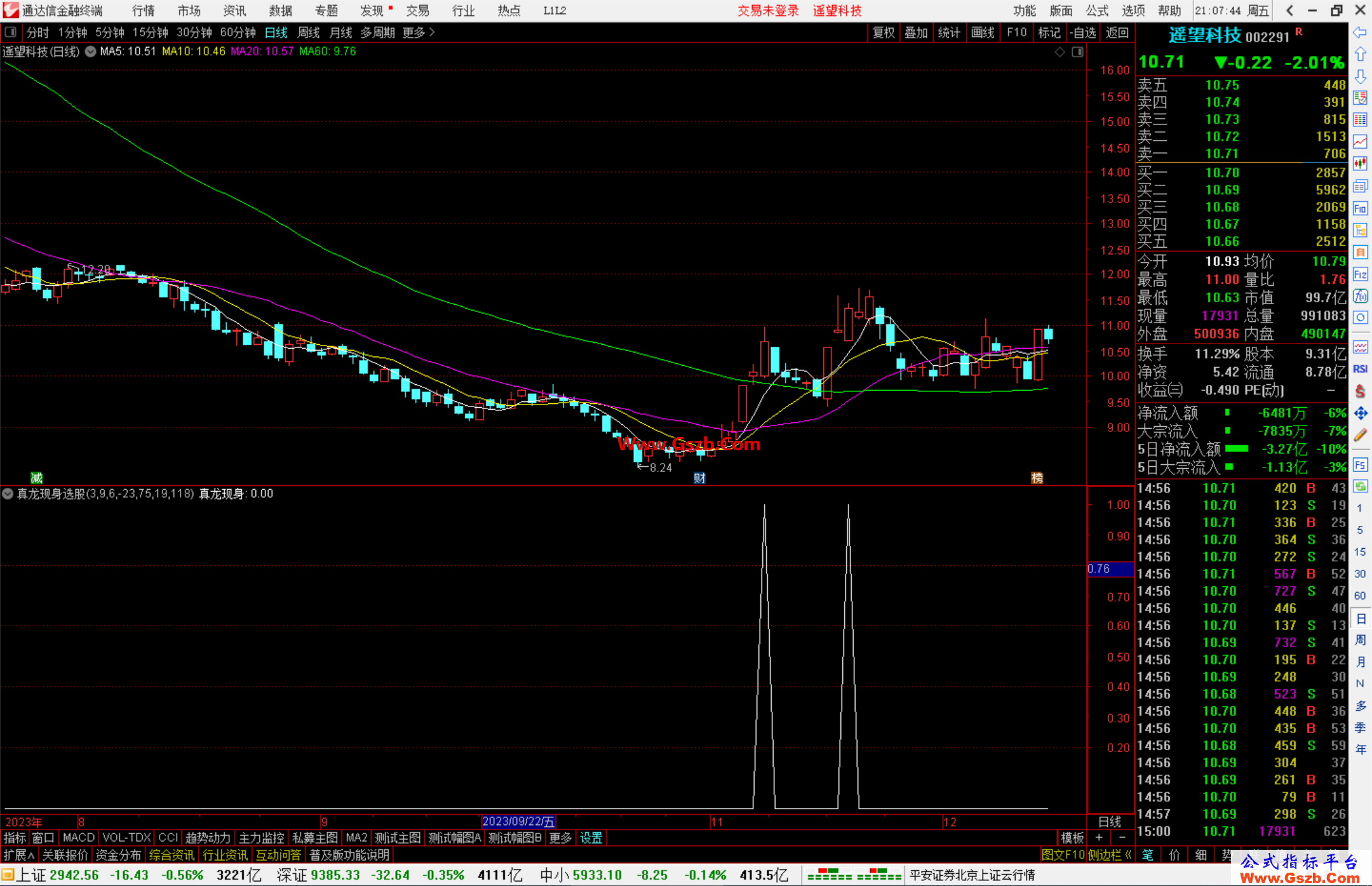Click the 叠加 overlay button
This screenshot has width=1372, height=886.
[916, 32]
